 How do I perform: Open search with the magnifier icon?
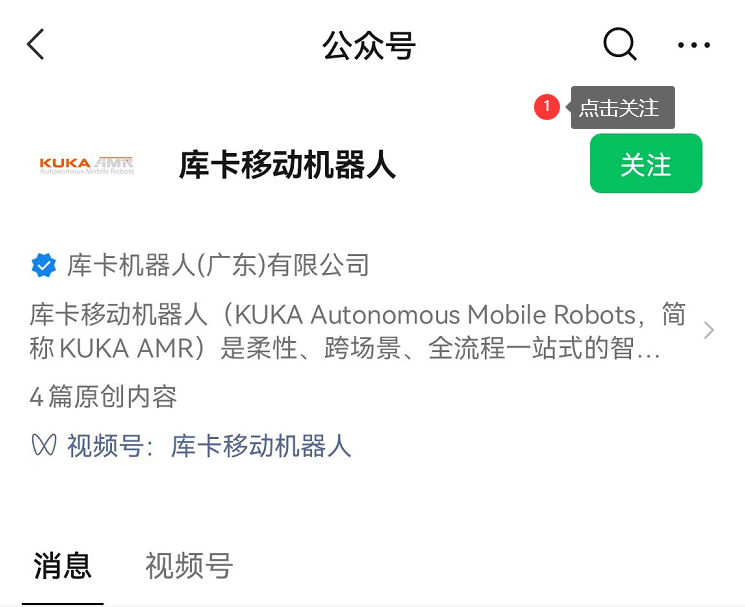pyautogui.click(x=620, y=44)
